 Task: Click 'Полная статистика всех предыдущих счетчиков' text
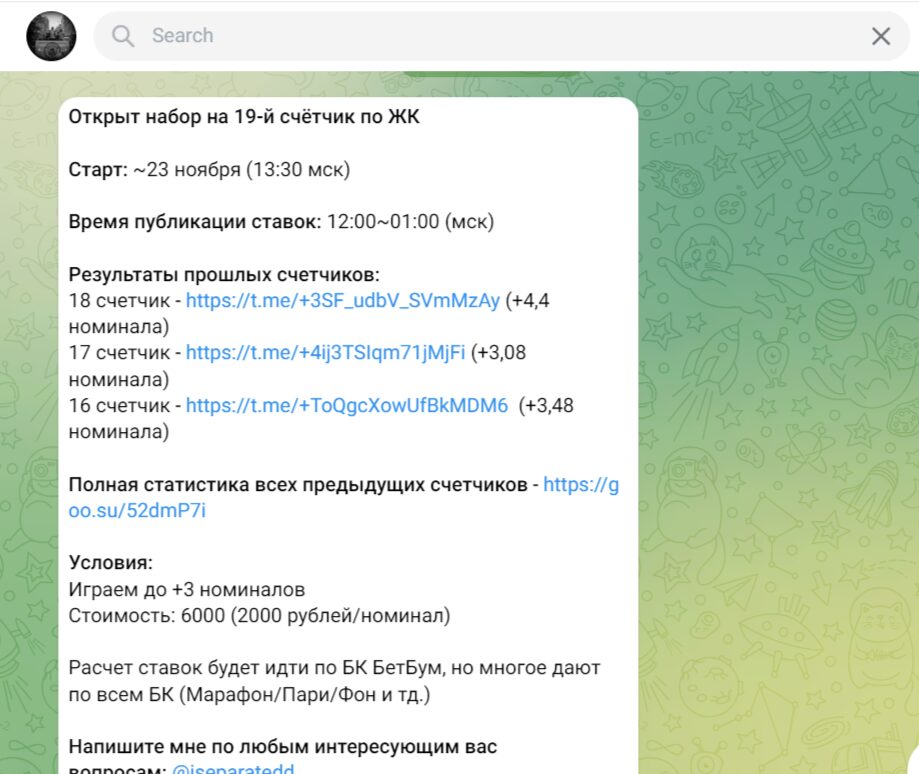pyautogui.click(x=298, y=485)
